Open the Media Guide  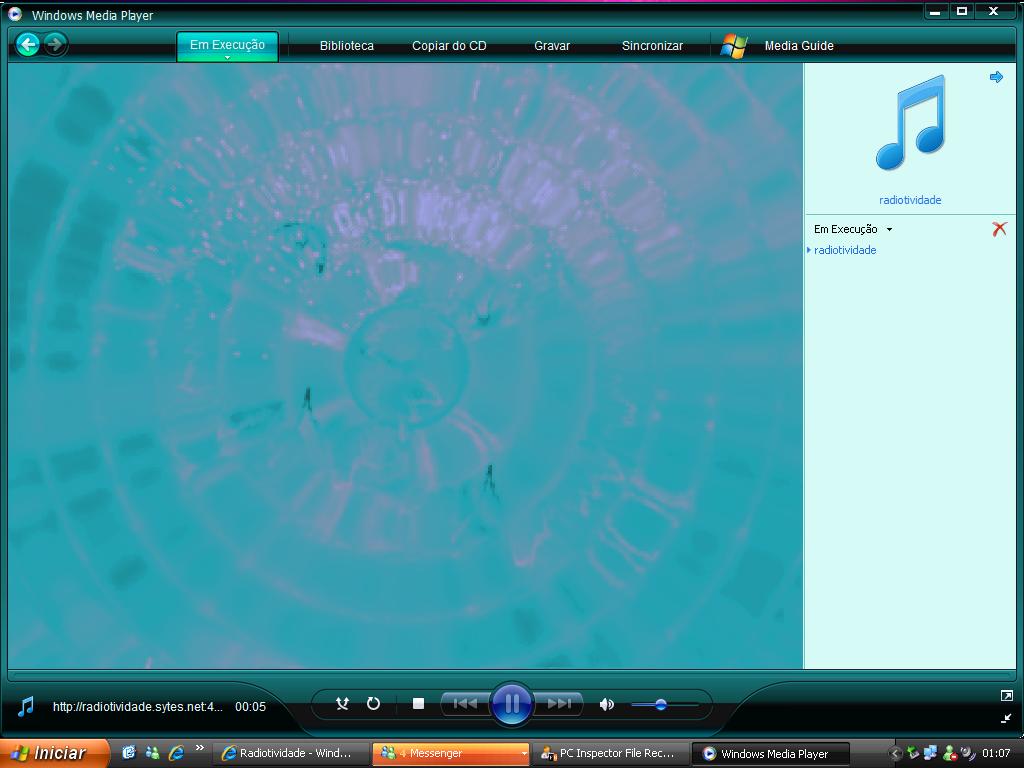(798, 46)
